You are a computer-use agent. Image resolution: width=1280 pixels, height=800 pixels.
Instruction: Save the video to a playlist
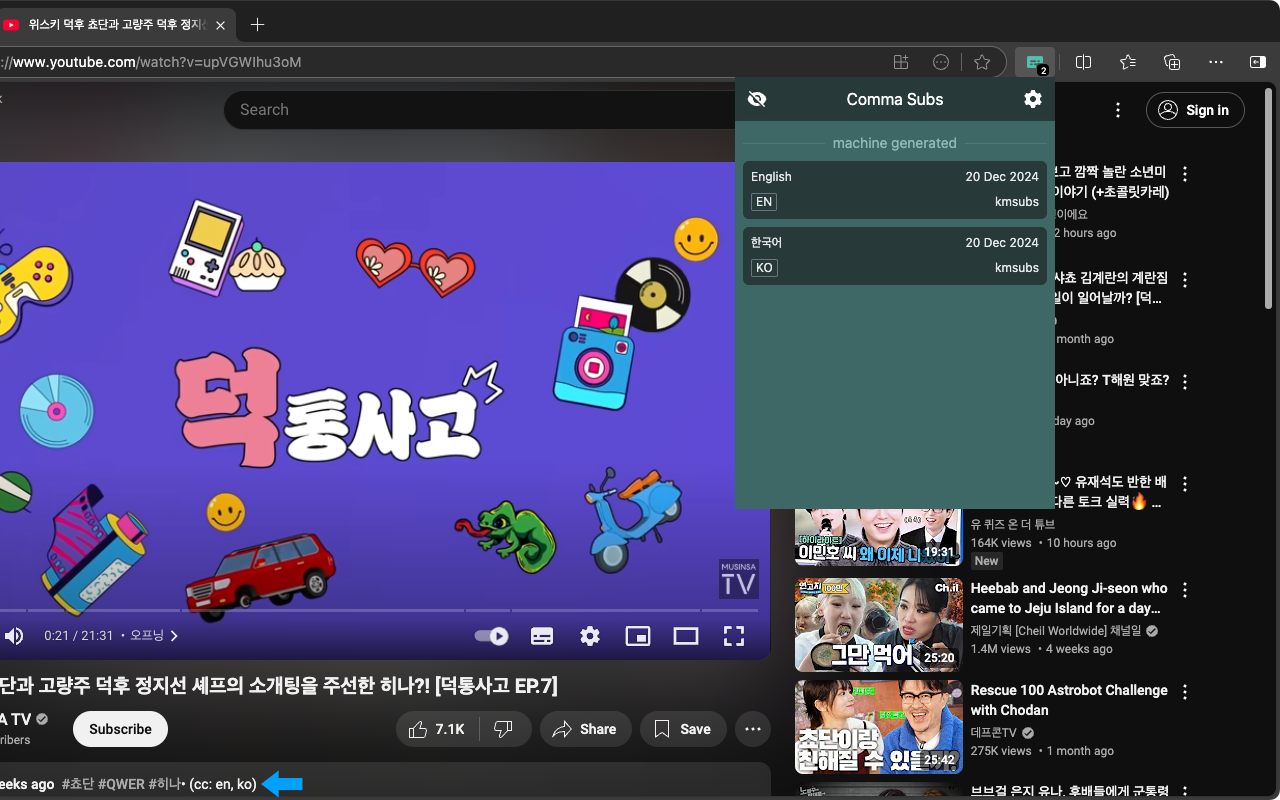[x=683, y=729]
